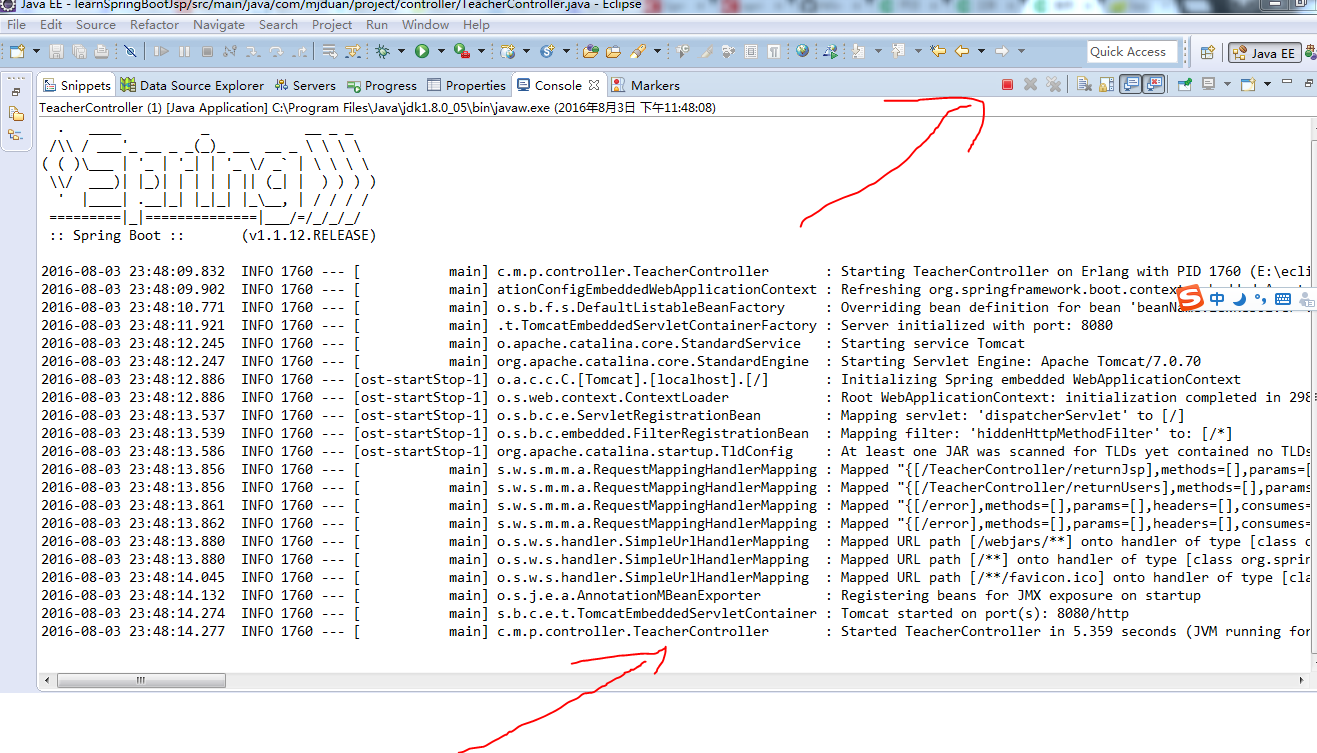Viewport: 1317px width, 753px height.
Task: Click the Print icon
Action: point(101,51)
